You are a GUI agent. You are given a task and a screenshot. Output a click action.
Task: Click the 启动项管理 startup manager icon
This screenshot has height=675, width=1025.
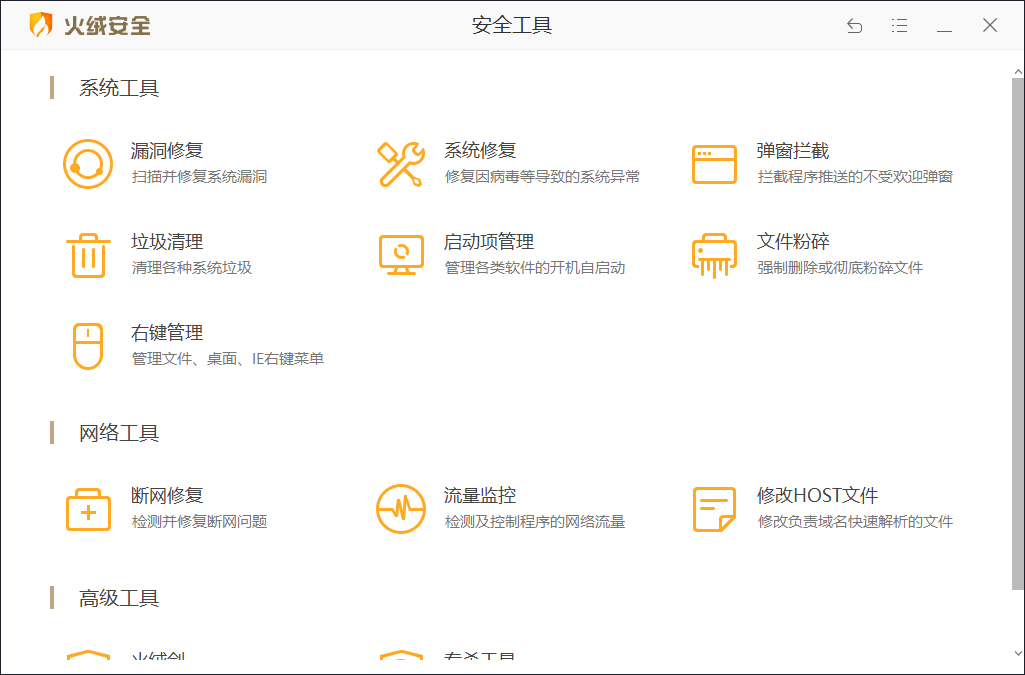[400, 255]
